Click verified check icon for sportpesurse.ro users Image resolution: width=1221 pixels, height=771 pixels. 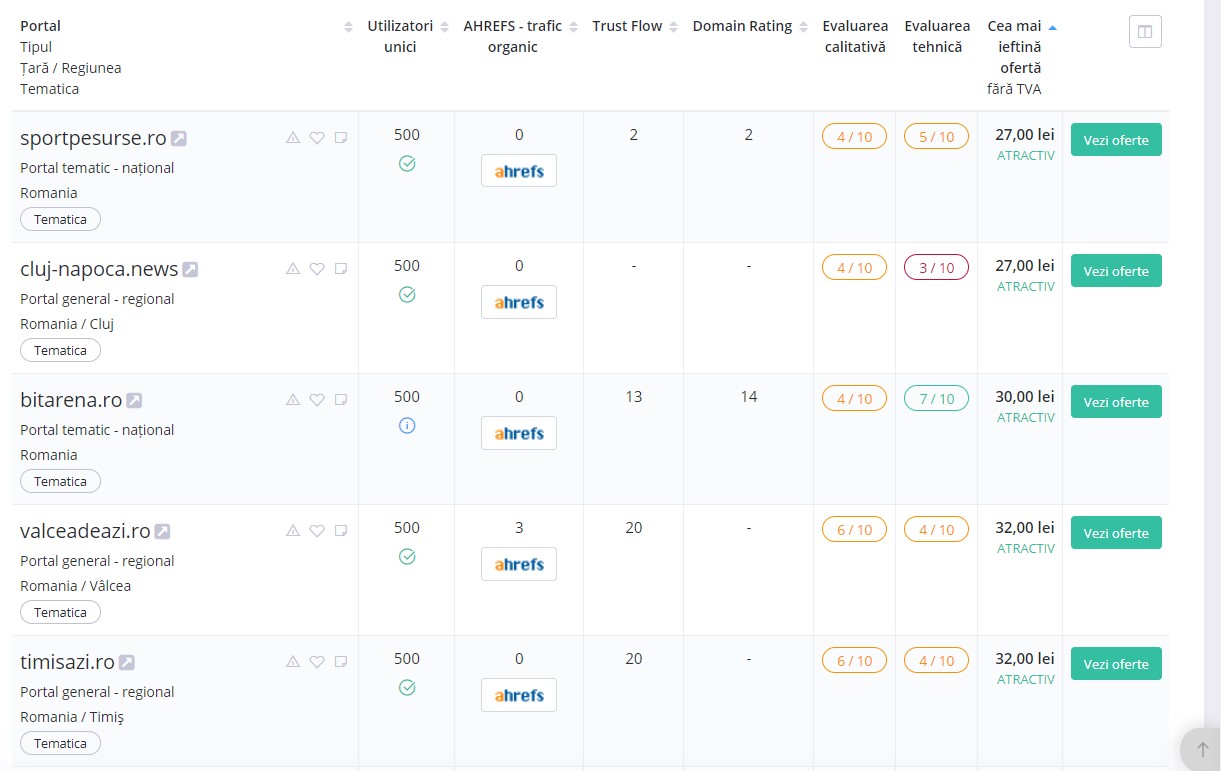407,164
